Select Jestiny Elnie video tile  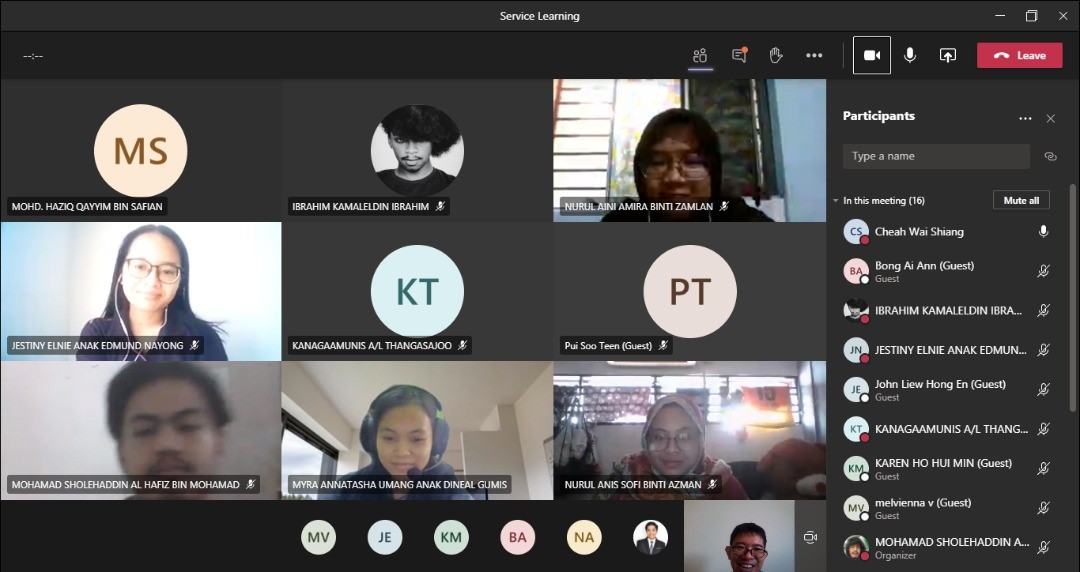(x=141, y=291)
